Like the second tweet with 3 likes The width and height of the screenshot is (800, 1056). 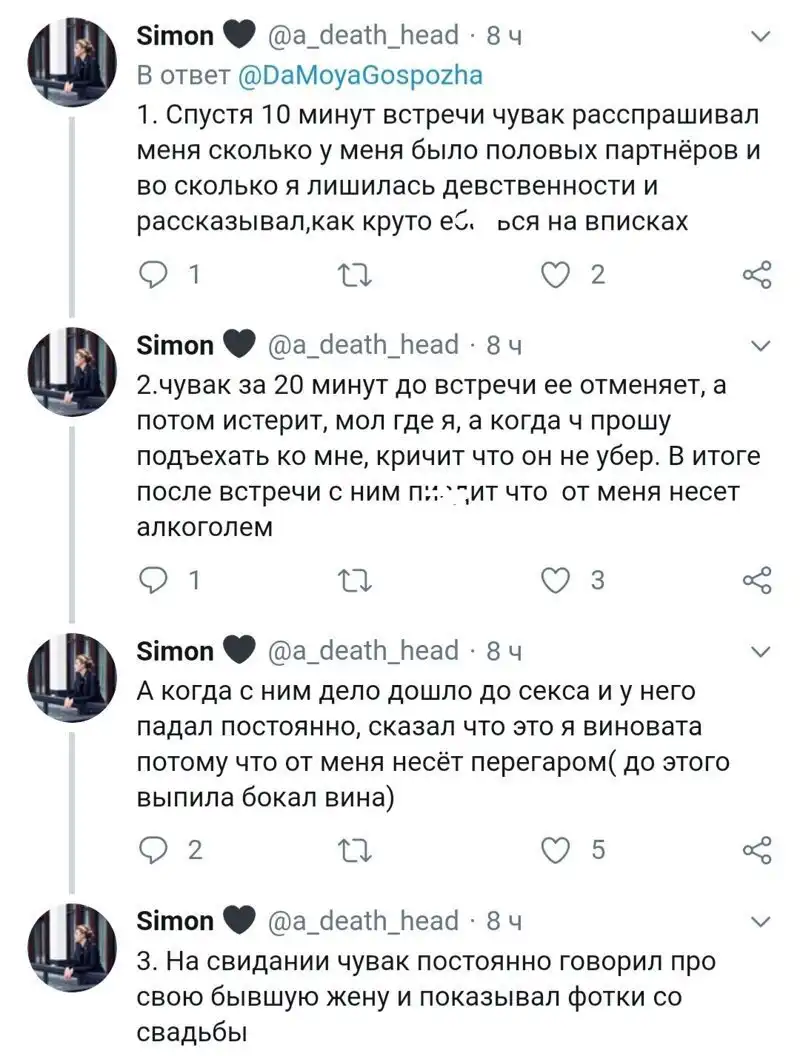pos(556,580)
